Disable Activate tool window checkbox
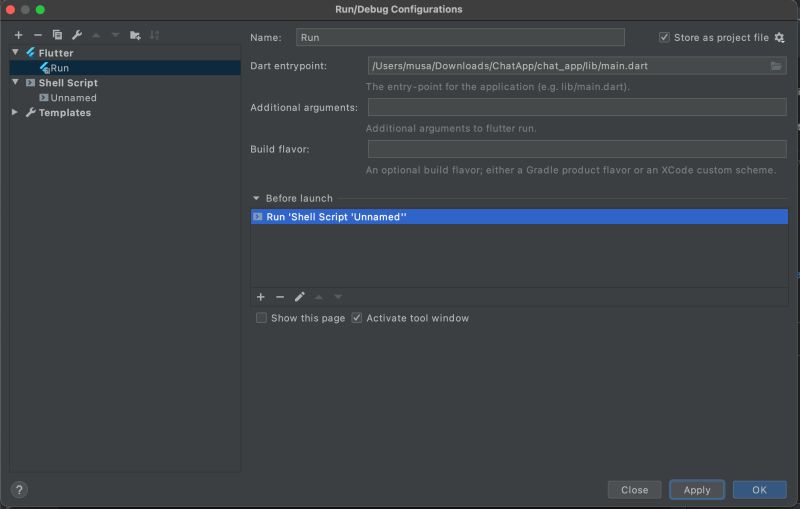Screen dimensions: 800x509 coord(357,318)
